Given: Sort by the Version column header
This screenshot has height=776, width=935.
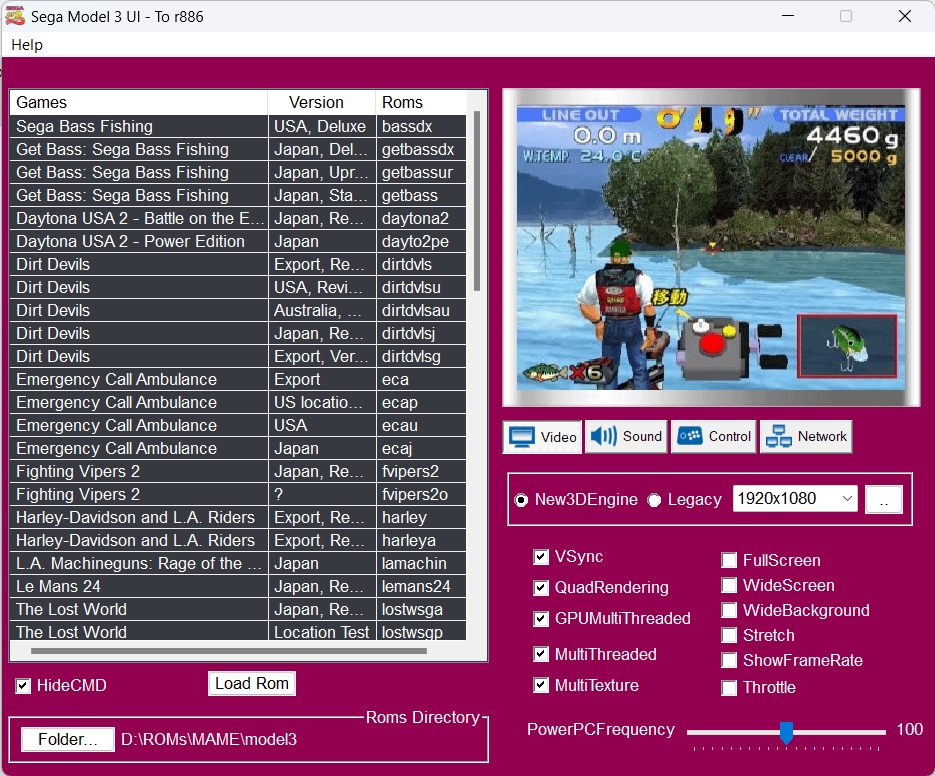Looking at the screenshot, I should click(x=321, y=103).
